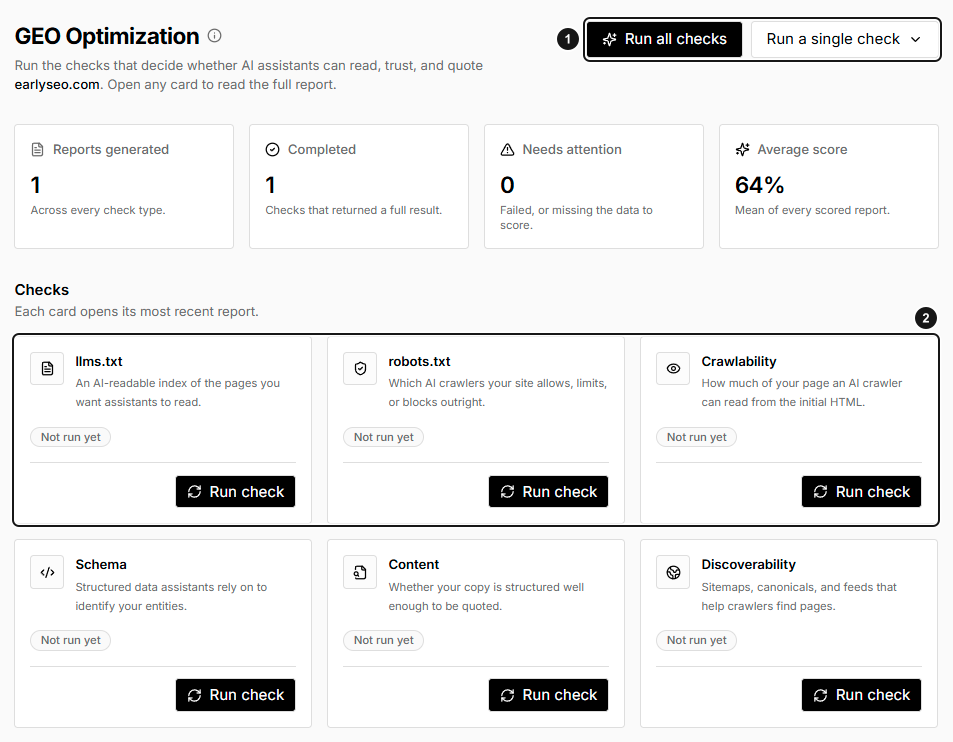Click the Completed stat label
953x742 pixels.
322,149
